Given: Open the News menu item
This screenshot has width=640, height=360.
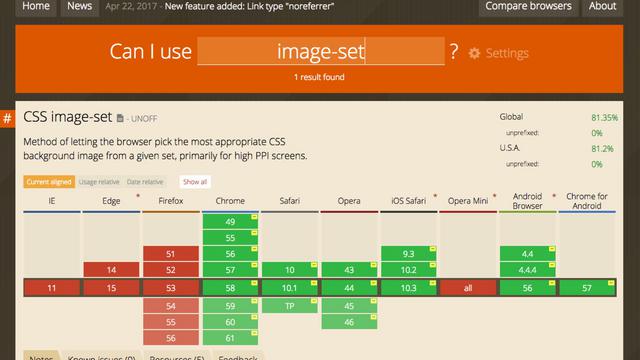Looking at the screenshot, I should (80, 6).
